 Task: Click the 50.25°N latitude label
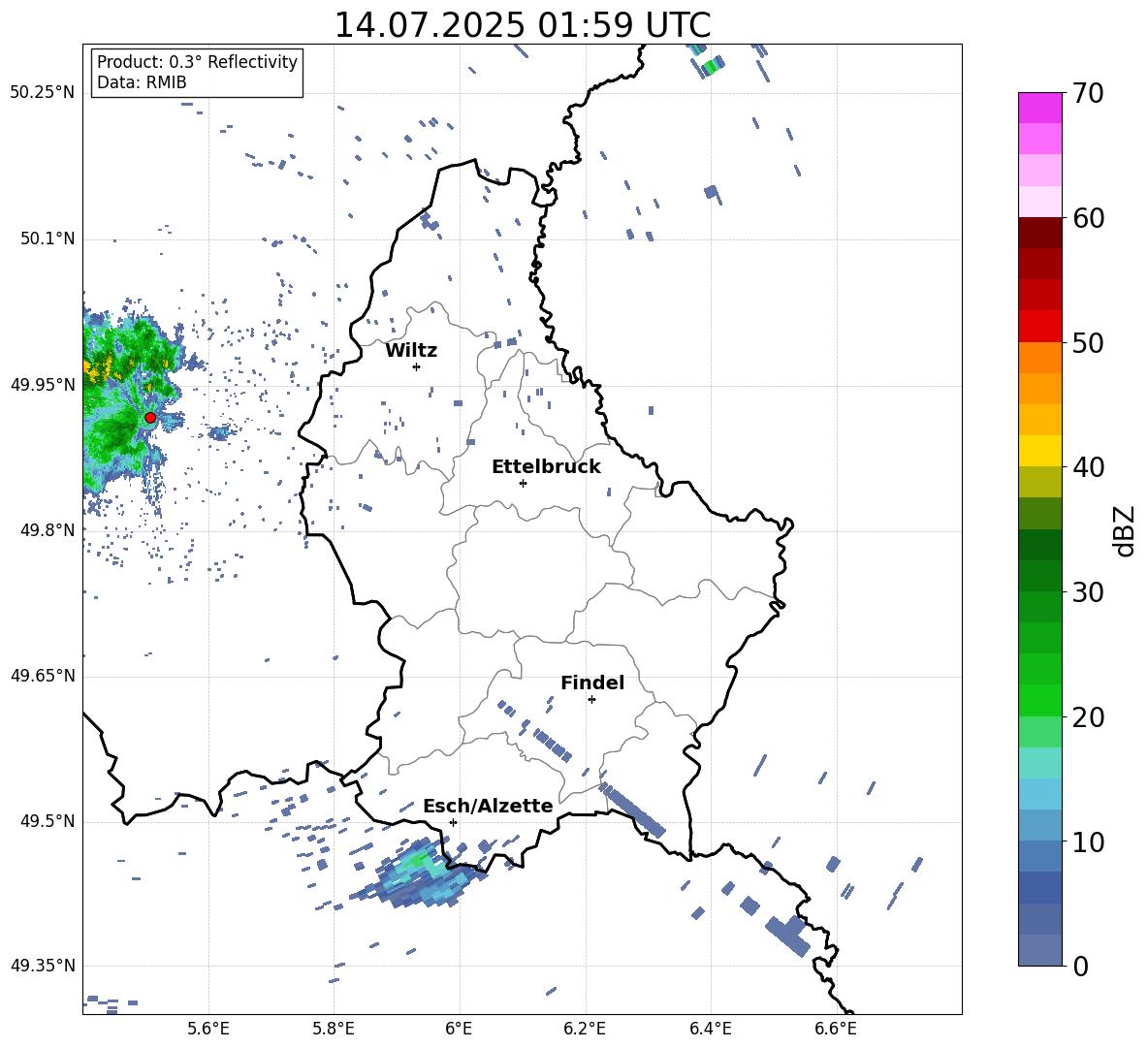click(43, 93)
